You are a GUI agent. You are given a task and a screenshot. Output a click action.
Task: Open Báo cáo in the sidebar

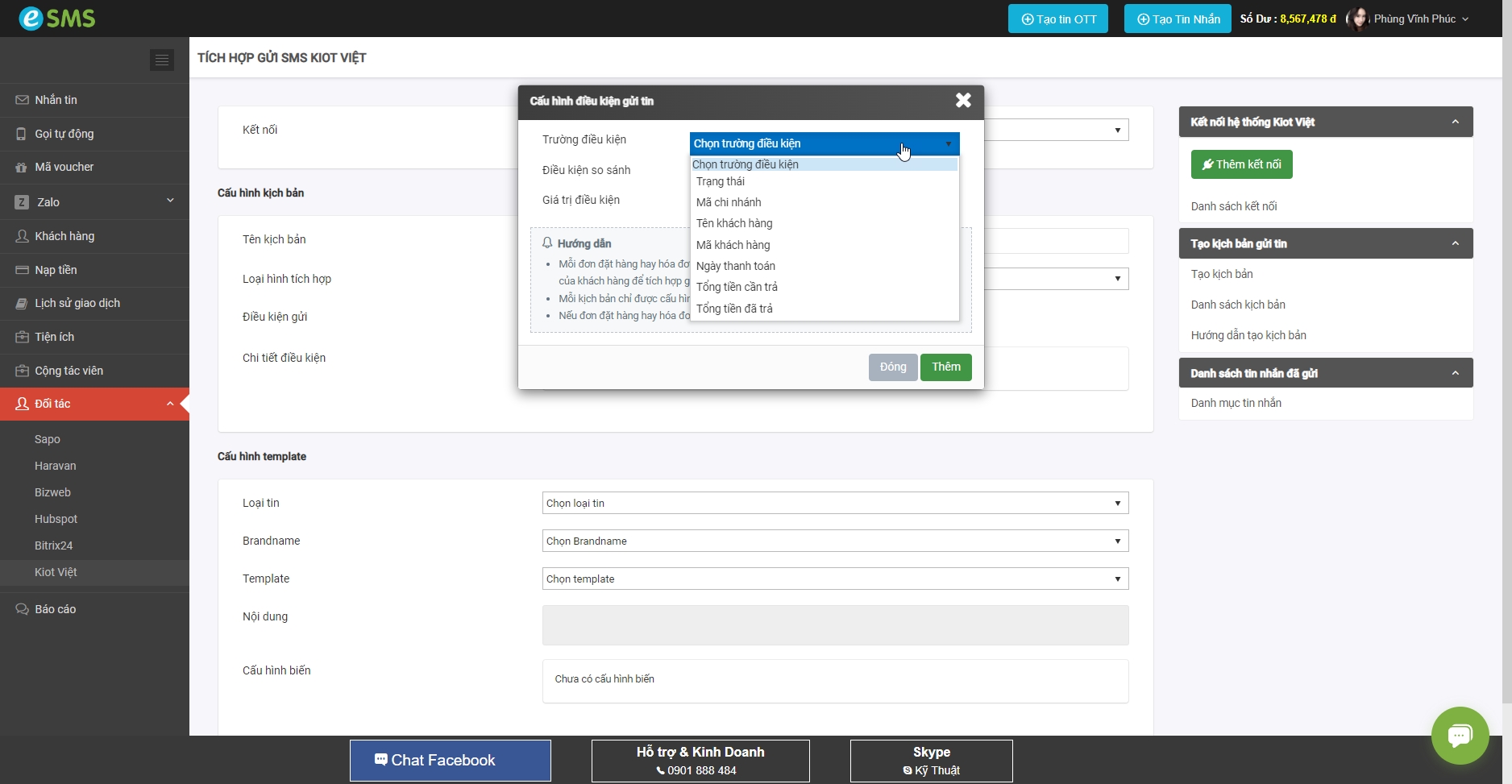tap(55, 609)
